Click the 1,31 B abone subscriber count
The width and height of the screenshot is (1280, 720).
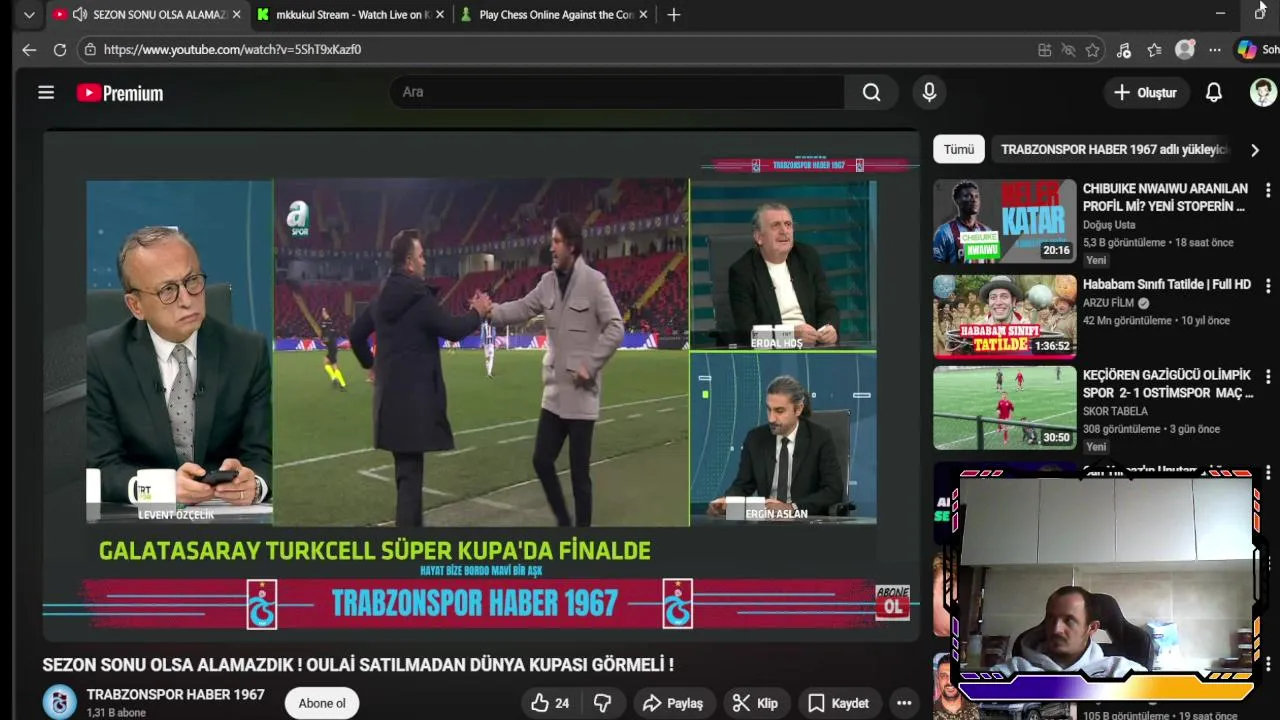[116, 713]
